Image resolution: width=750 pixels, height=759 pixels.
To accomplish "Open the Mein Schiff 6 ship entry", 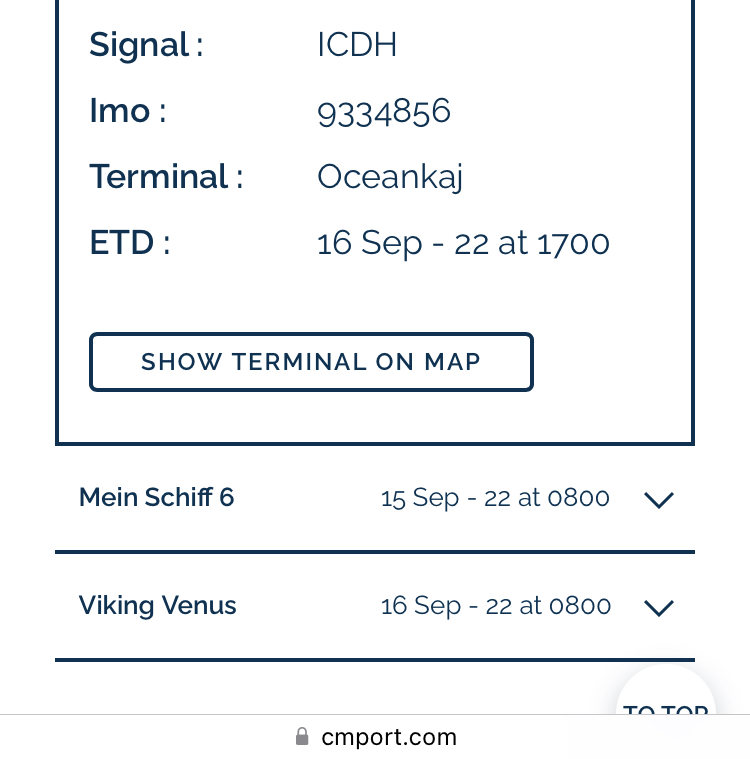I will pyautogui.click(x=375, y=498).
